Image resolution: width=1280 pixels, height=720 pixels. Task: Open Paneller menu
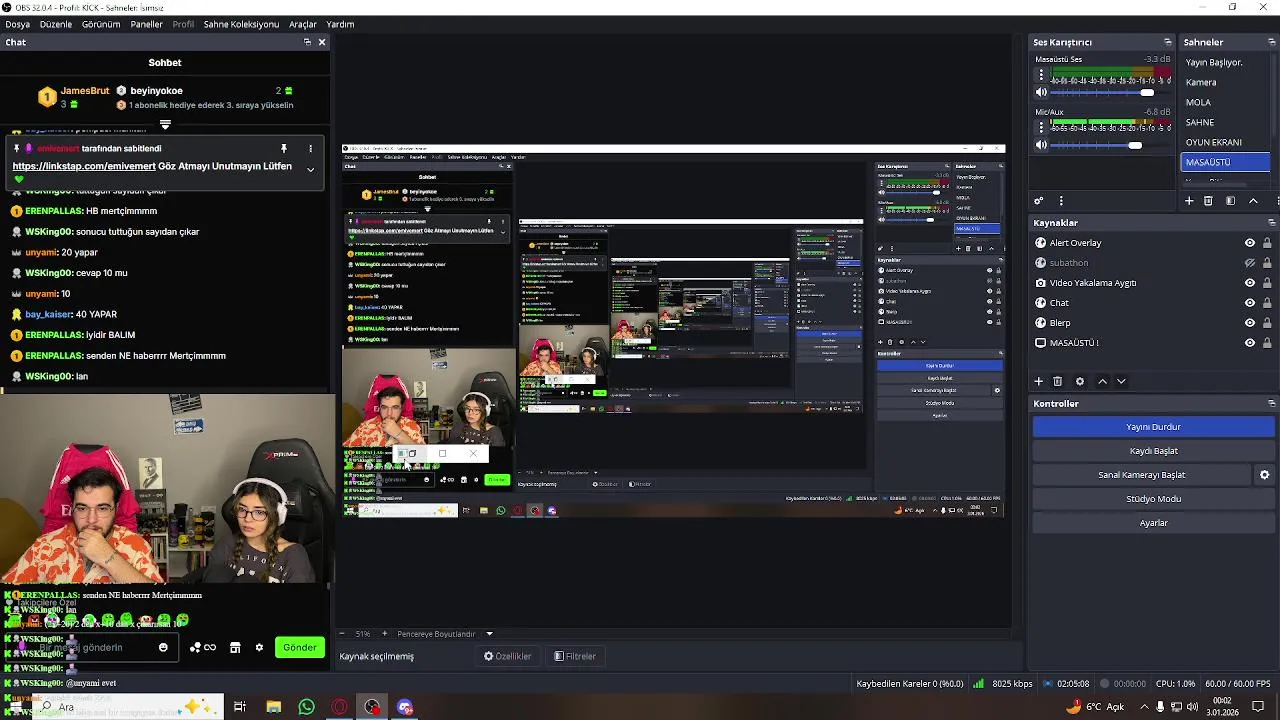146,24
